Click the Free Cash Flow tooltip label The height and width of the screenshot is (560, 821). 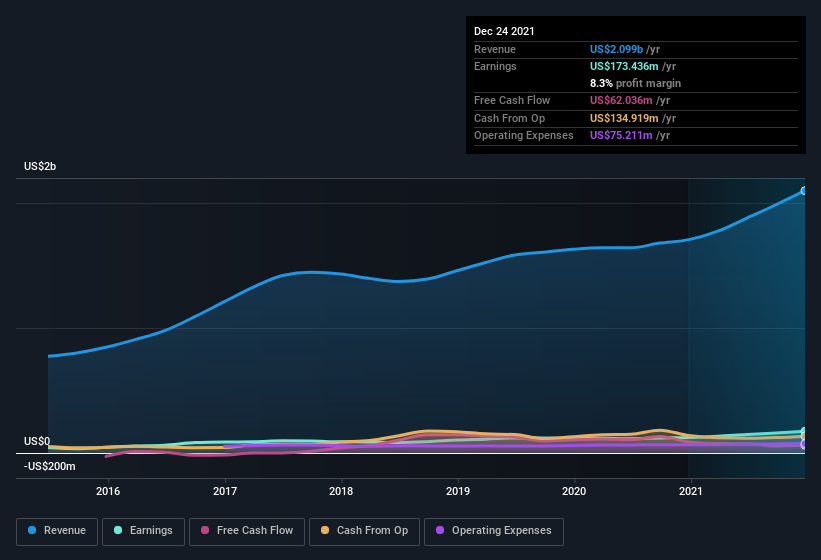point(512,100)
